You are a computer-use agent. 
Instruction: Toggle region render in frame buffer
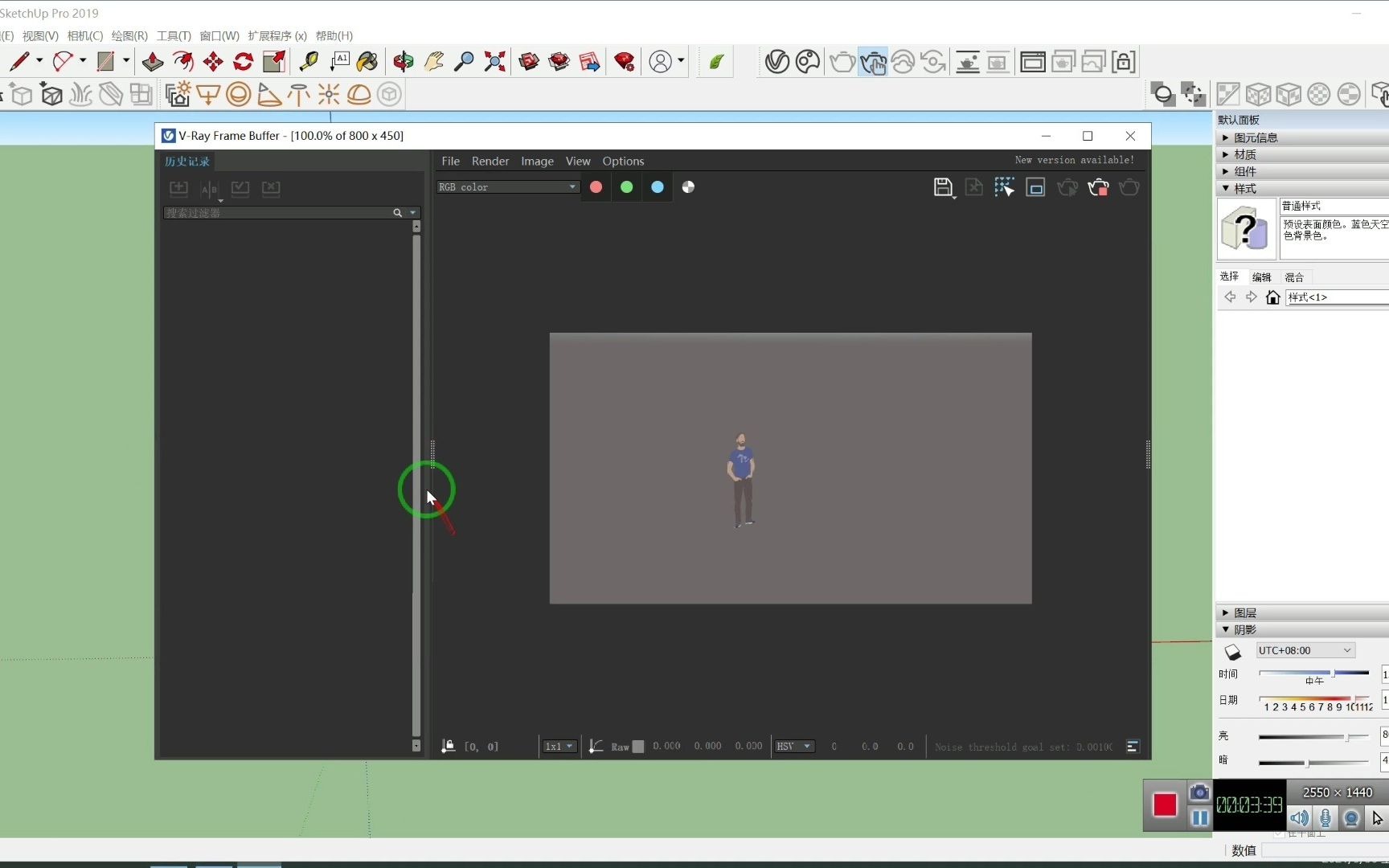(1004, 187)
